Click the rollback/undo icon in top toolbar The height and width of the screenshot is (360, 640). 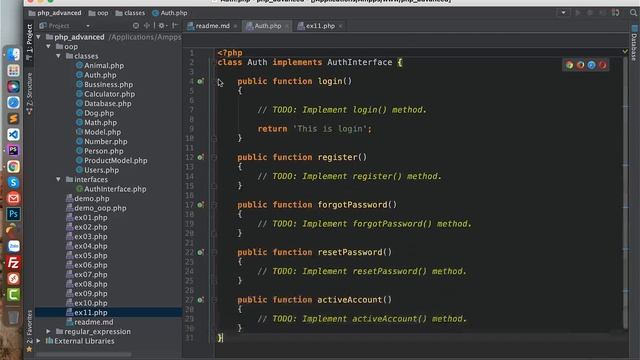pyautogui.click(x=616, y=13)
